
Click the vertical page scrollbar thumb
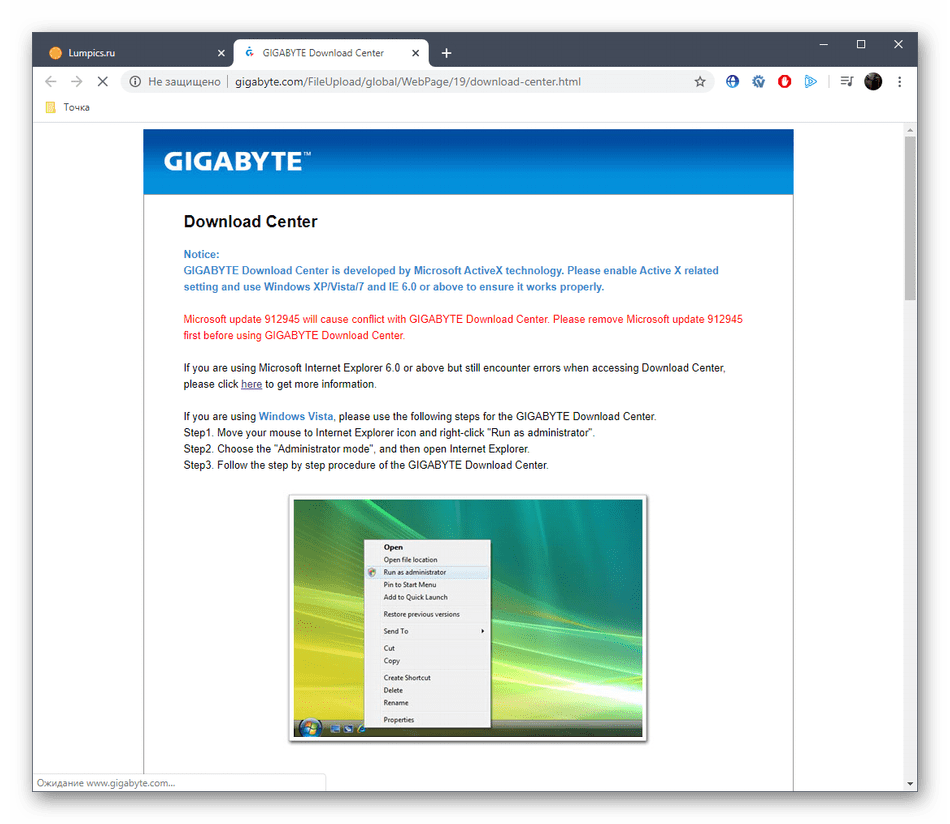[910, 218]
